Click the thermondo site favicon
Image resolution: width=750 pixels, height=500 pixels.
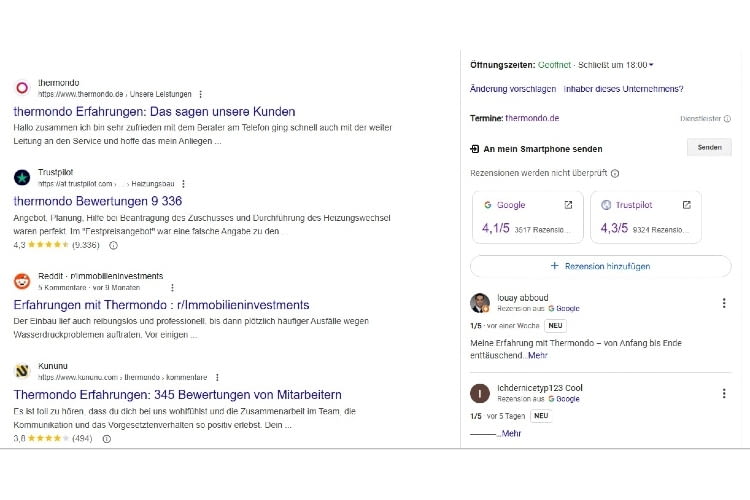pyautogui.click(x=22, y=88)
